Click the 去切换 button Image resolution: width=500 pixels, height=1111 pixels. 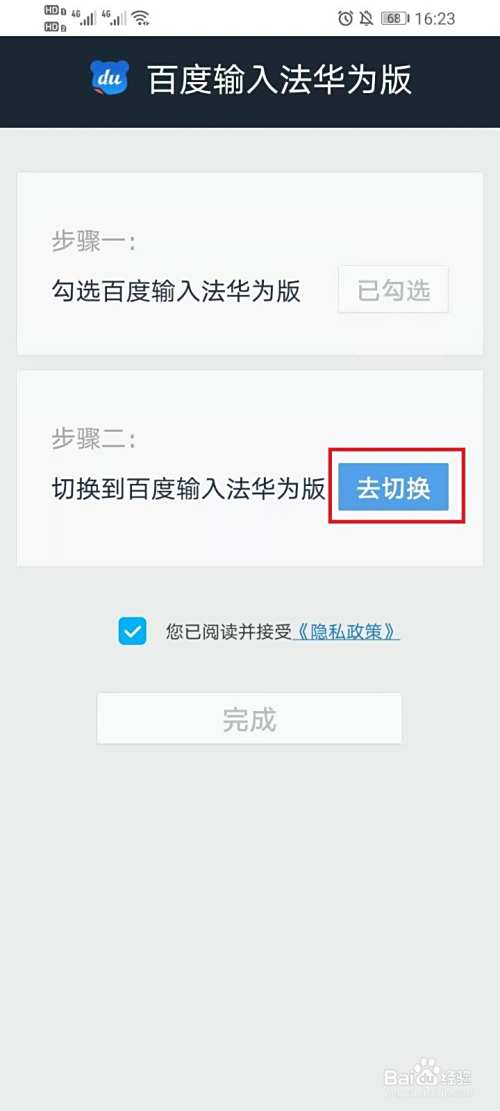coord(394,487)
